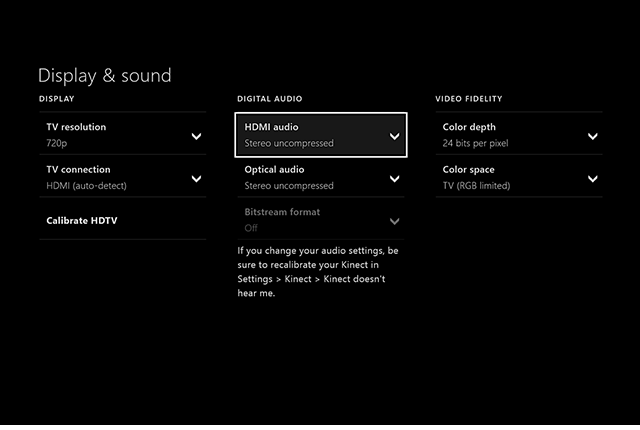Choose the Optical audio label text
The image size is (640, 430).
click(274, 170)
